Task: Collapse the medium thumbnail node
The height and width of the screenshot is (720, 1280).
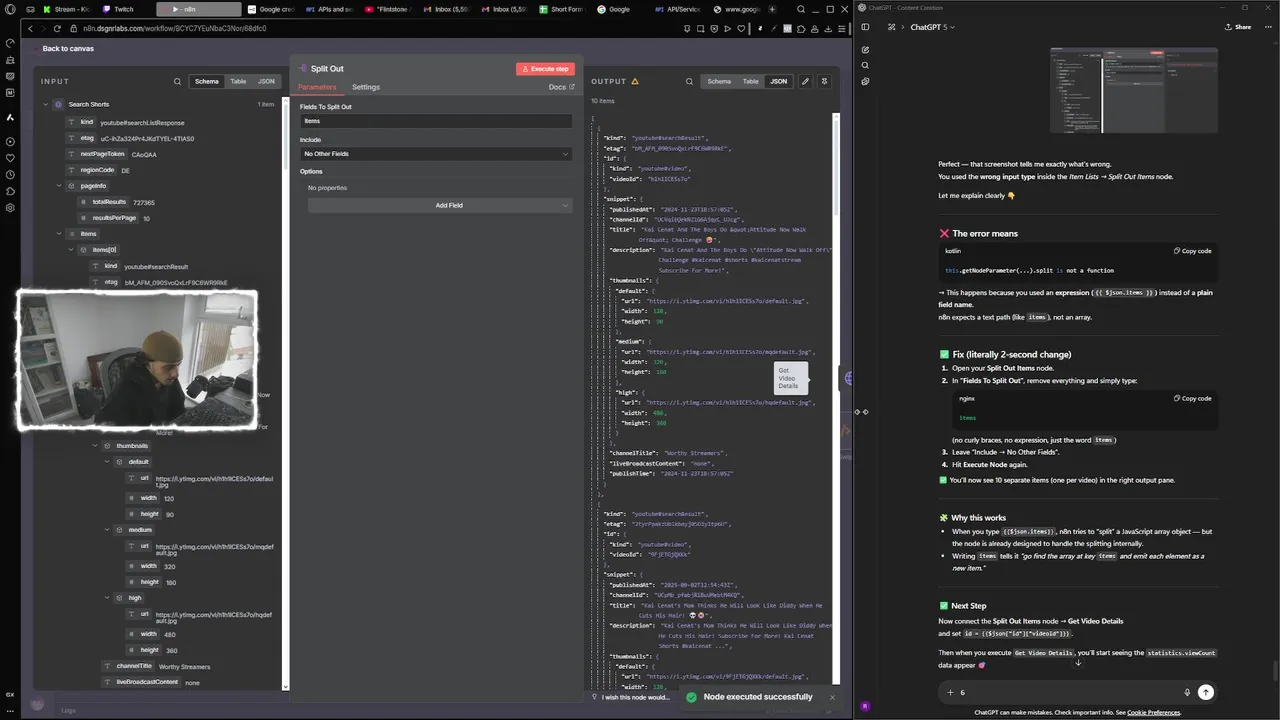Action: point(107,530)
